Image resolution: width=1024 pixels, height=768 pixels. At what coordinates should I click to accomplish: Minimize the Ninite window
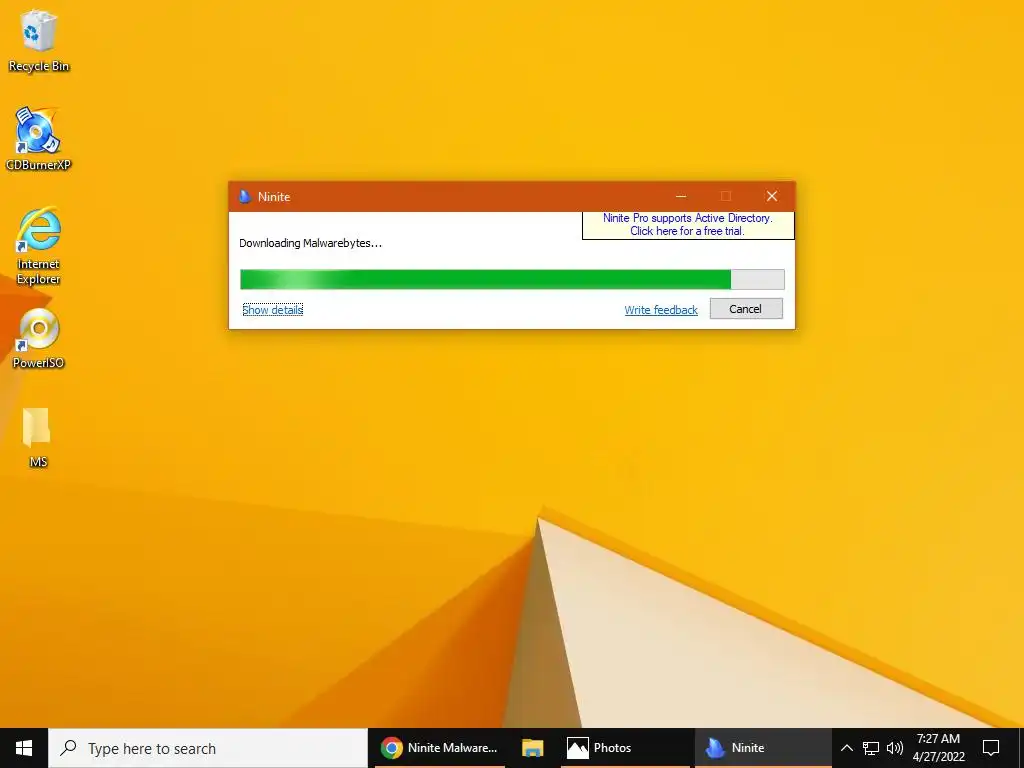tap(681, 197)
